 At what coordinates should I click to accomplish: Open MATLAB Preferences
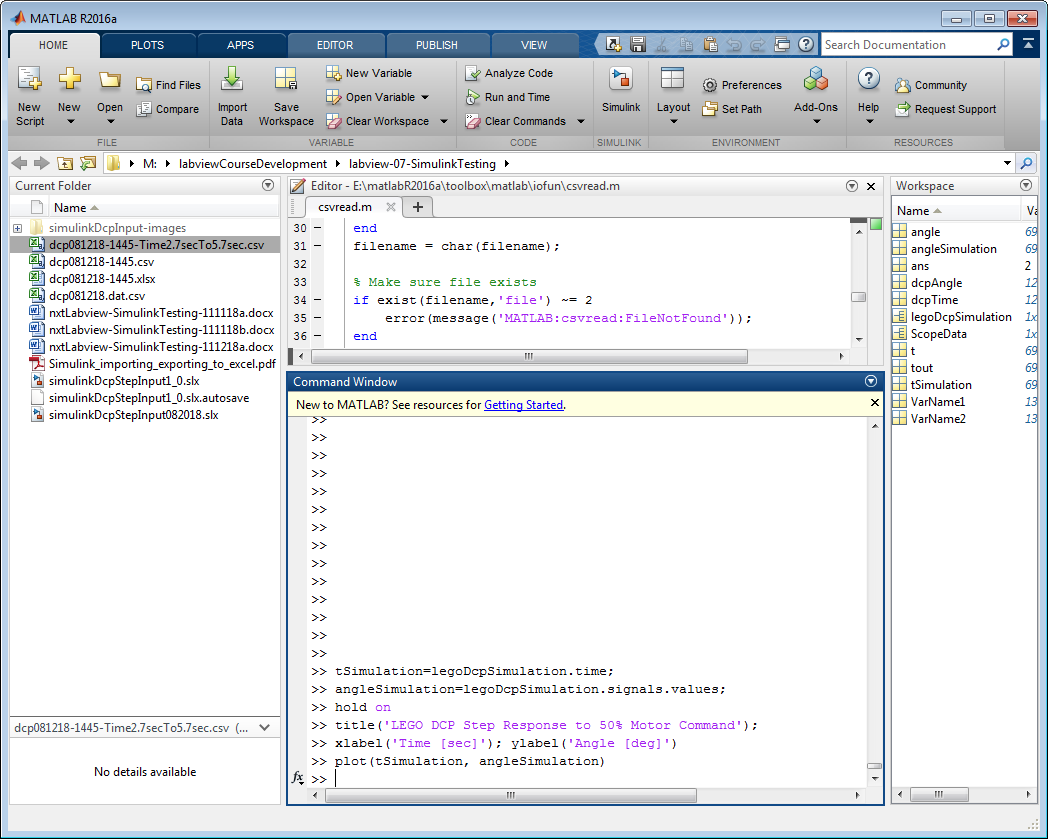tap(742, 85)
